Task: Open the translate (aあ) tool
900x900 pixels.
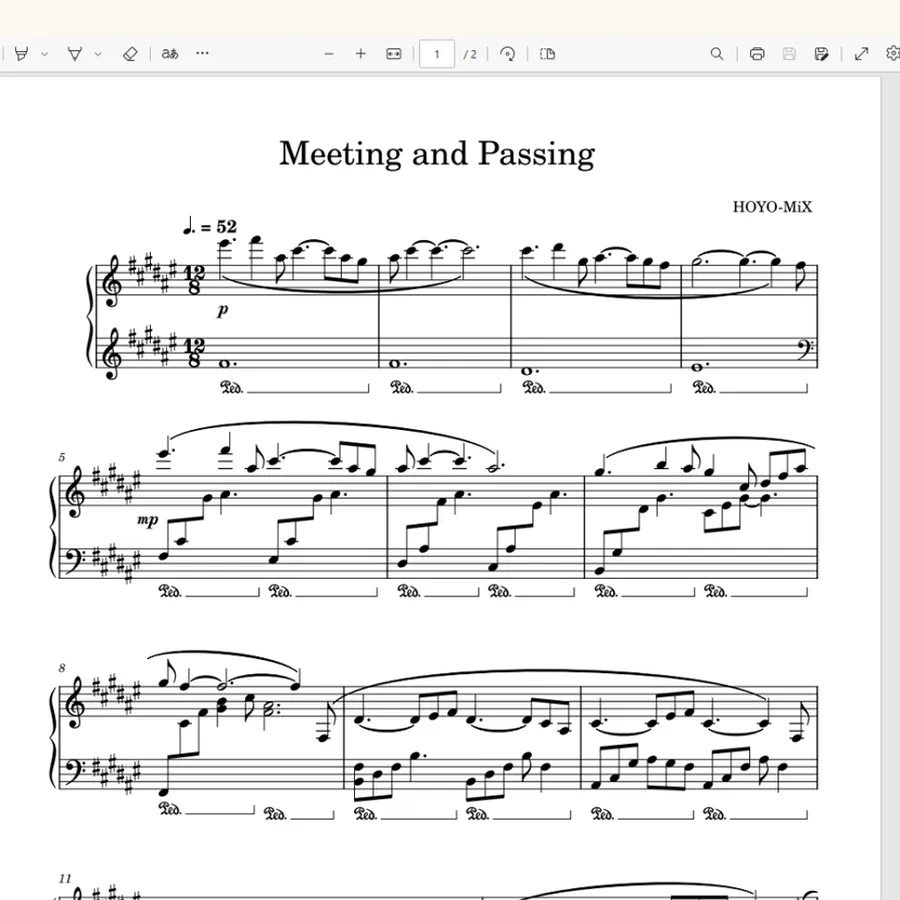Action: (x=170, y=54)
